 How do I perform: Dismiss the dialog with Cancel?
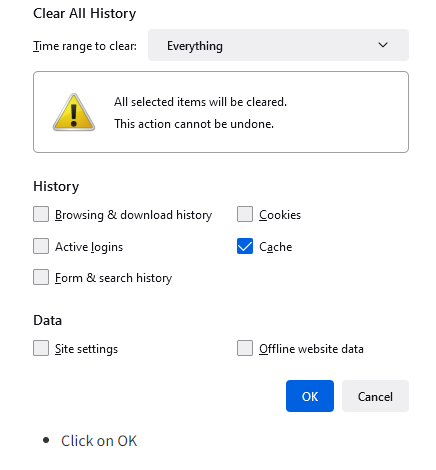(x=375, y=396)
